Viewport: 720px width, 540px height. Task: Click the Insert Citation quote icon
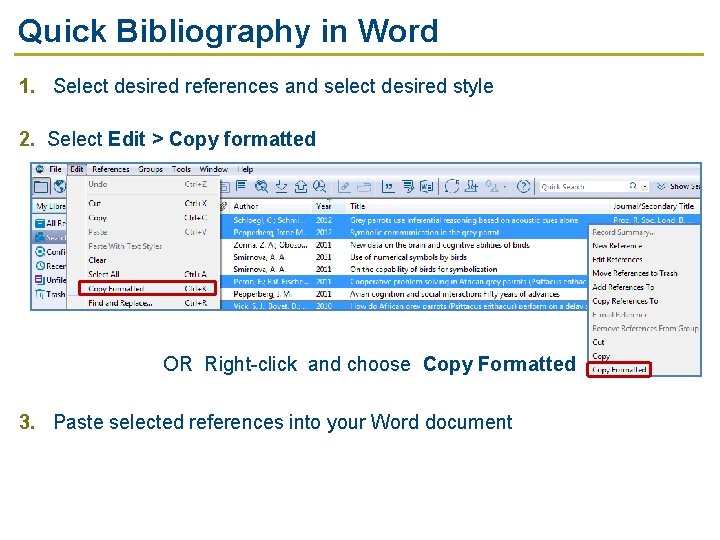[x=388, y=186]
